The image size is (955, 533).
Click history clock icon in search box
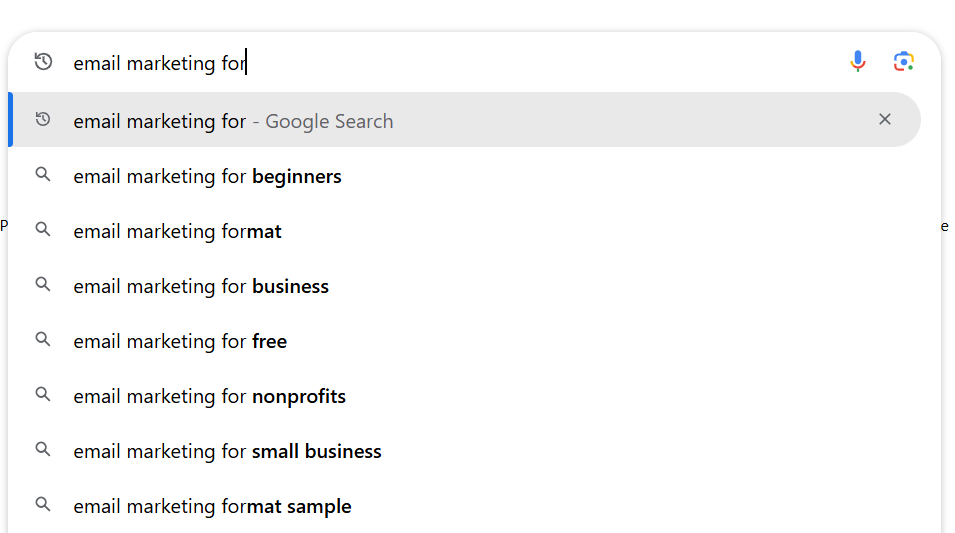click(x=43, y=62)
